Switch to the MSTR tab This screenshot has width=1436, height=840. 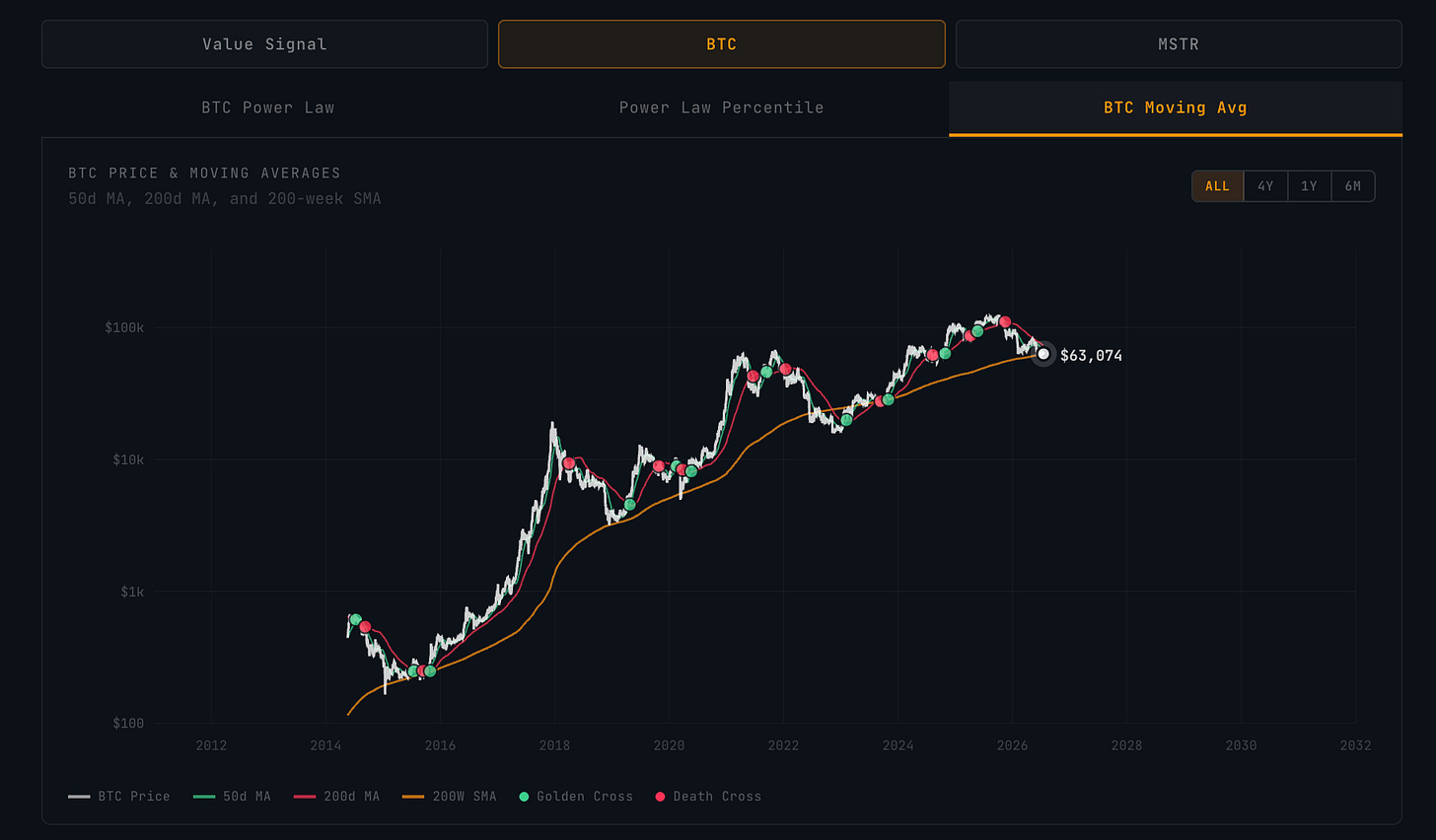point(1179,44)
